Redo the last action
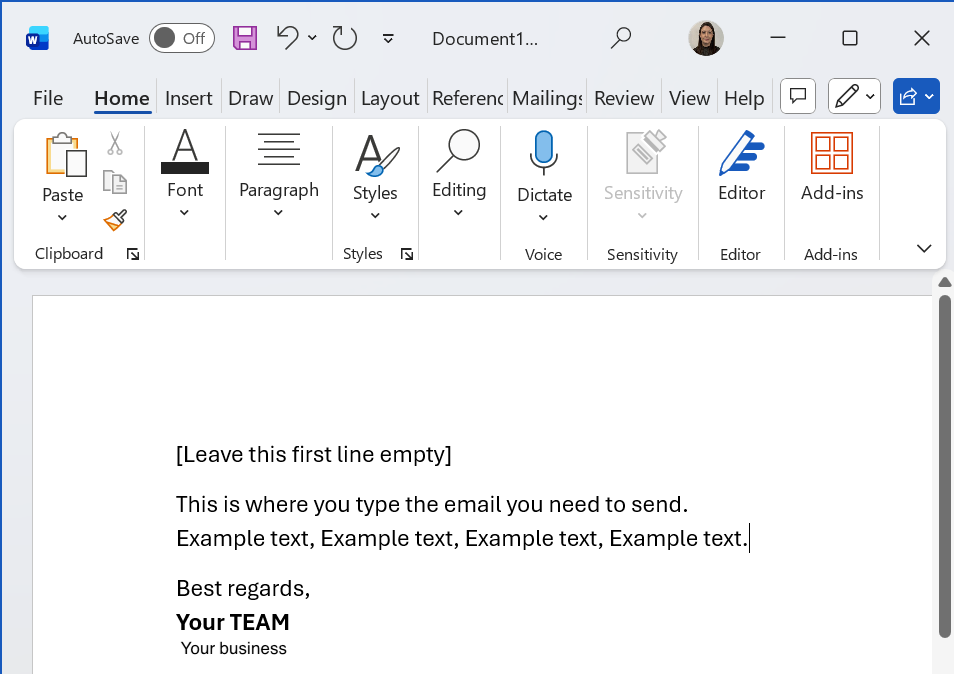This screenshot has width=954, height=674. [343, 37]
